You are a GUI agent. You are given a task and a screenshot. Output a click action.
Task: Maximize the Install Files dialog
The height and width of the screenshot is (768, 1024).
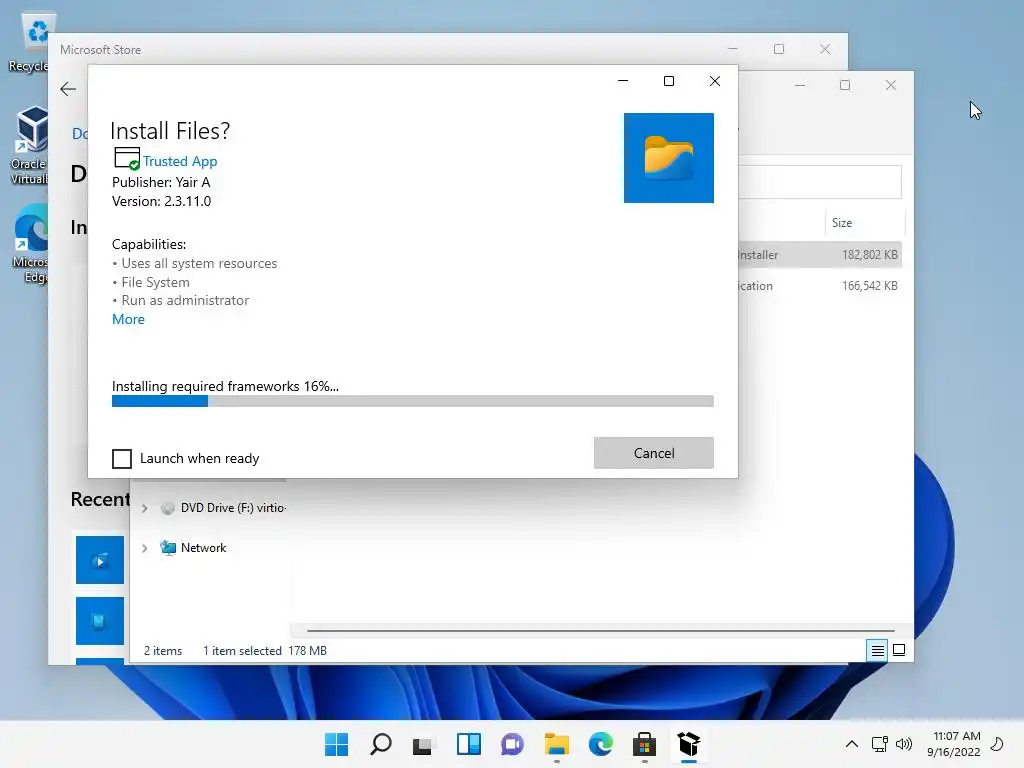tap(669, 81)
